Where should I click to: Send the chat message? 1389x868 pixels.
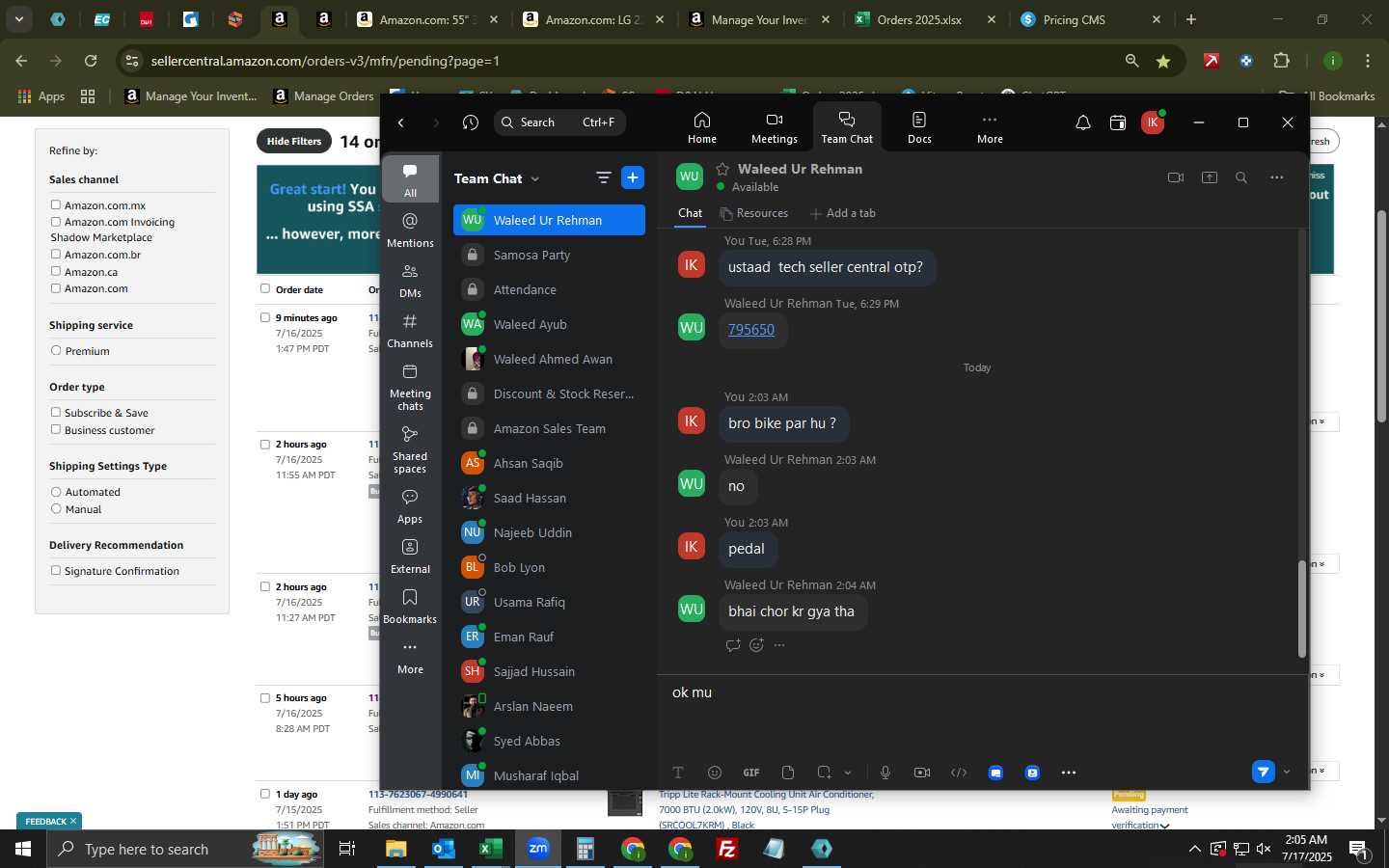(1263, 772)
